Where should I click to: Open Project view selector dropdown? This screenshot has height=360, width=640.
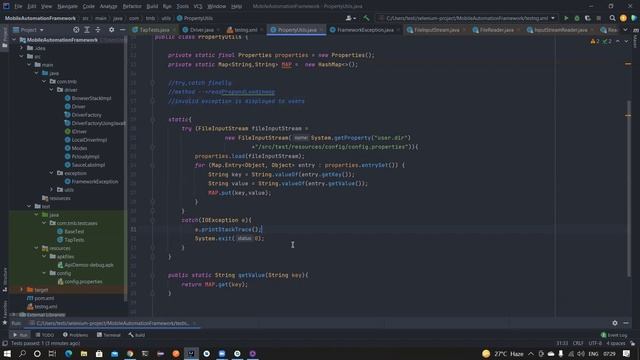[x=28, y=30]
